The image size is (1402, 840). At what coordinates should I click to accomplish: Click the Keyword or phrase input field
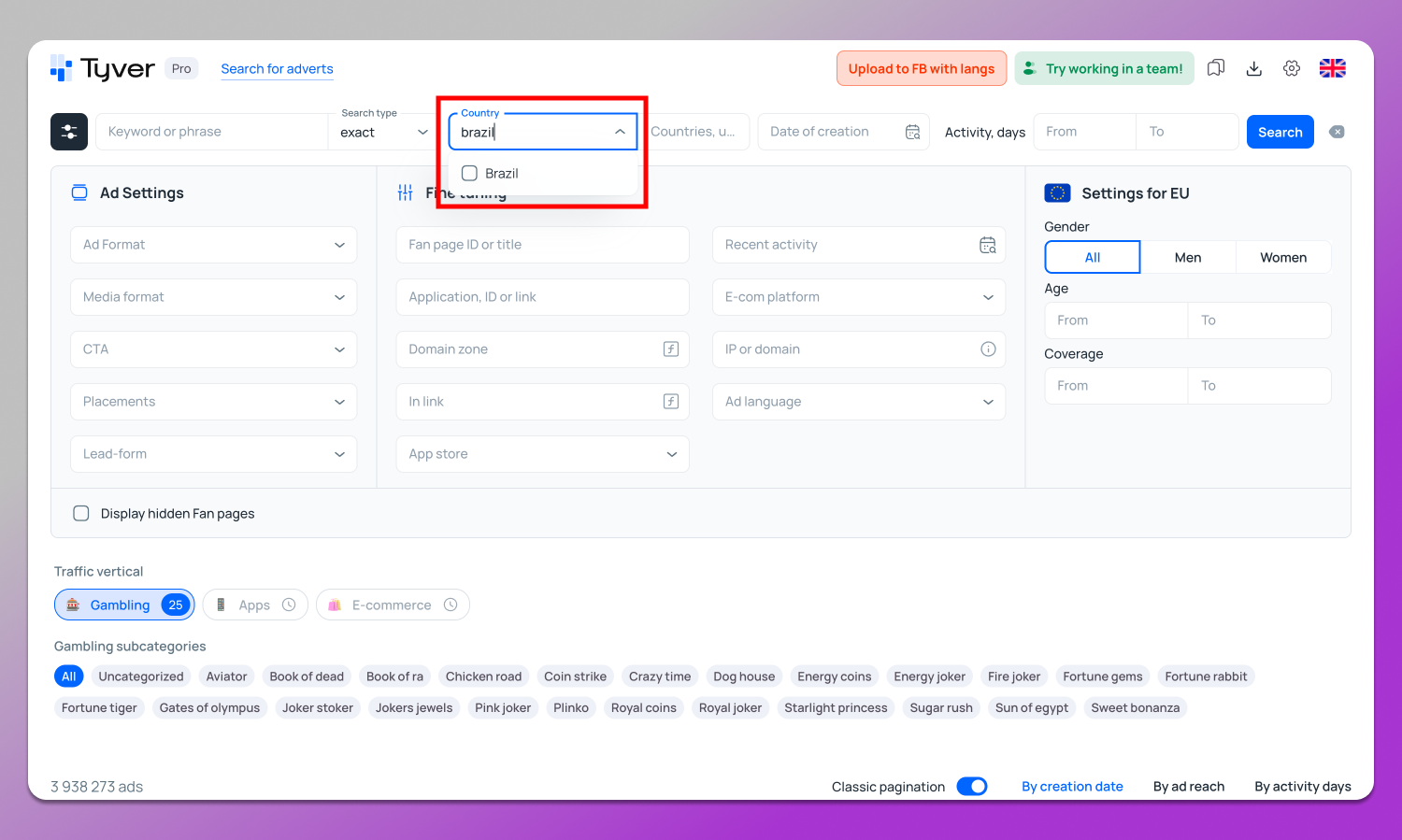(212, 132)
